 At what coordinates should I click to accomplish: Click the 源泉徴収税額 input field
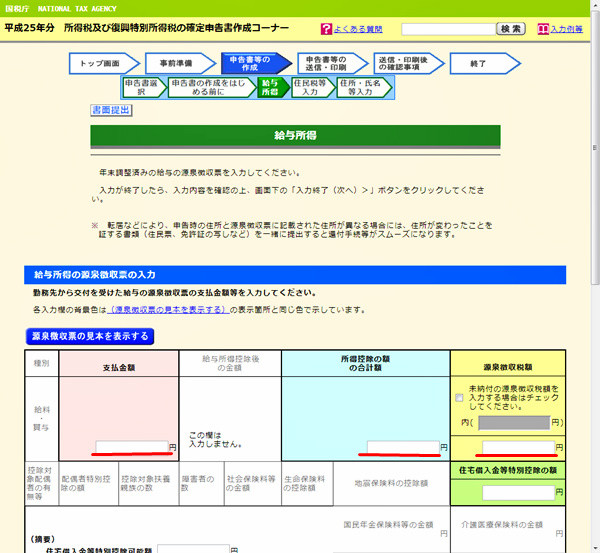pos(518,447)
